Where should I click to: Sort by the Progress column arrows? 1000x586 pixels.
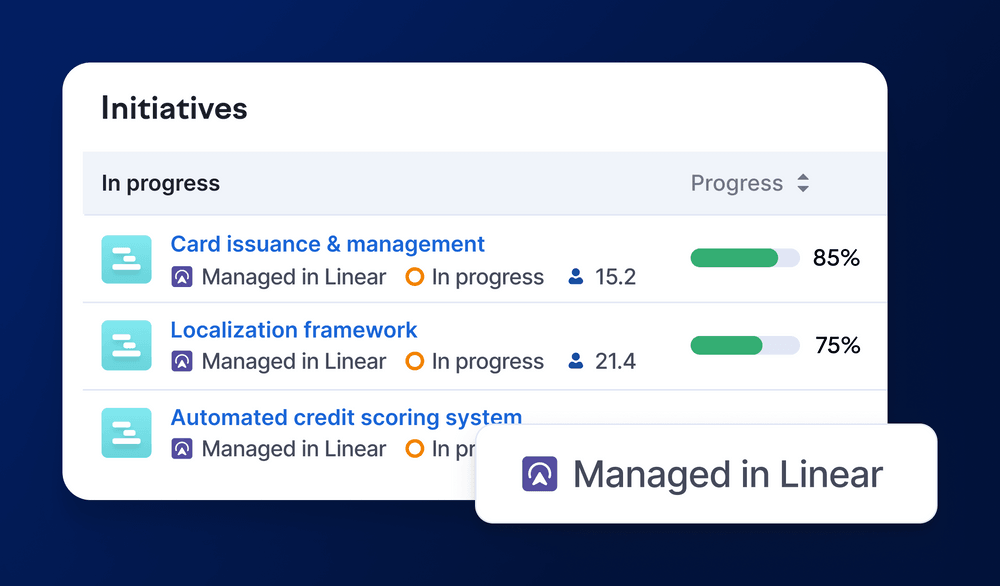click(x=802, y=183)
